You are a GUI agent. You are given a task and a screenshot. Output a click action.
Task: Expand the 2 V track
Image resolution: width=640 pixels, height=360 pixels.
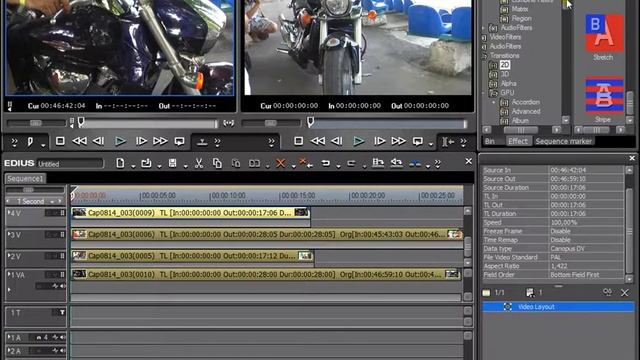point(9,256)
